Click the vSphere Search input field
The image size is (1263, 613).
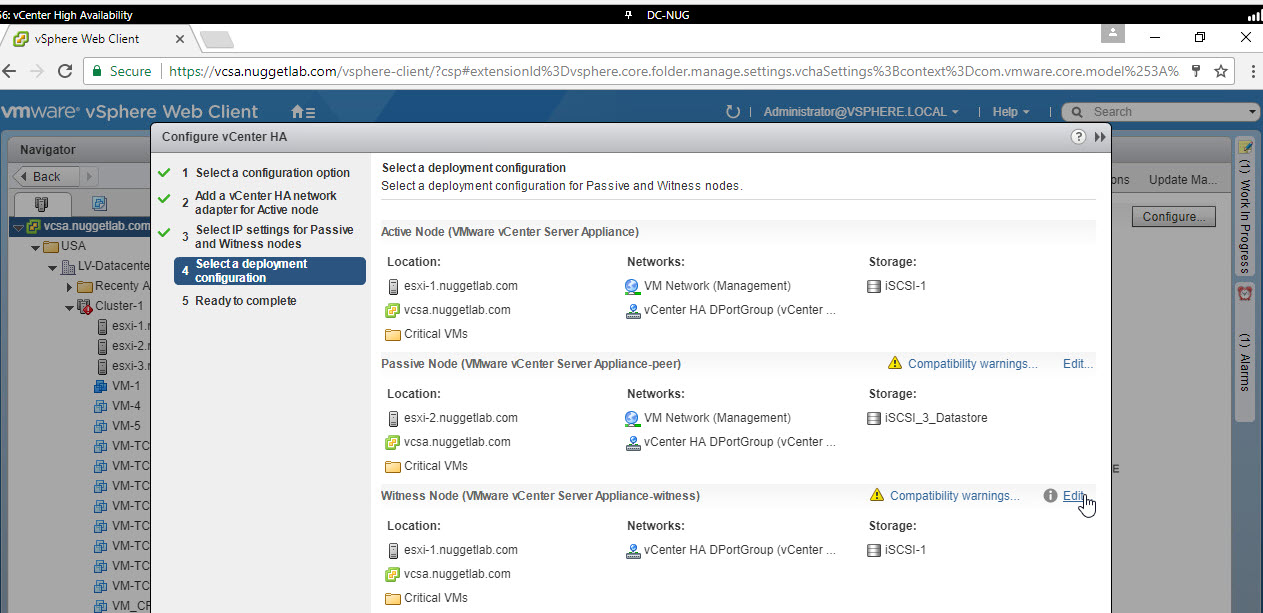click(1165, 112)
